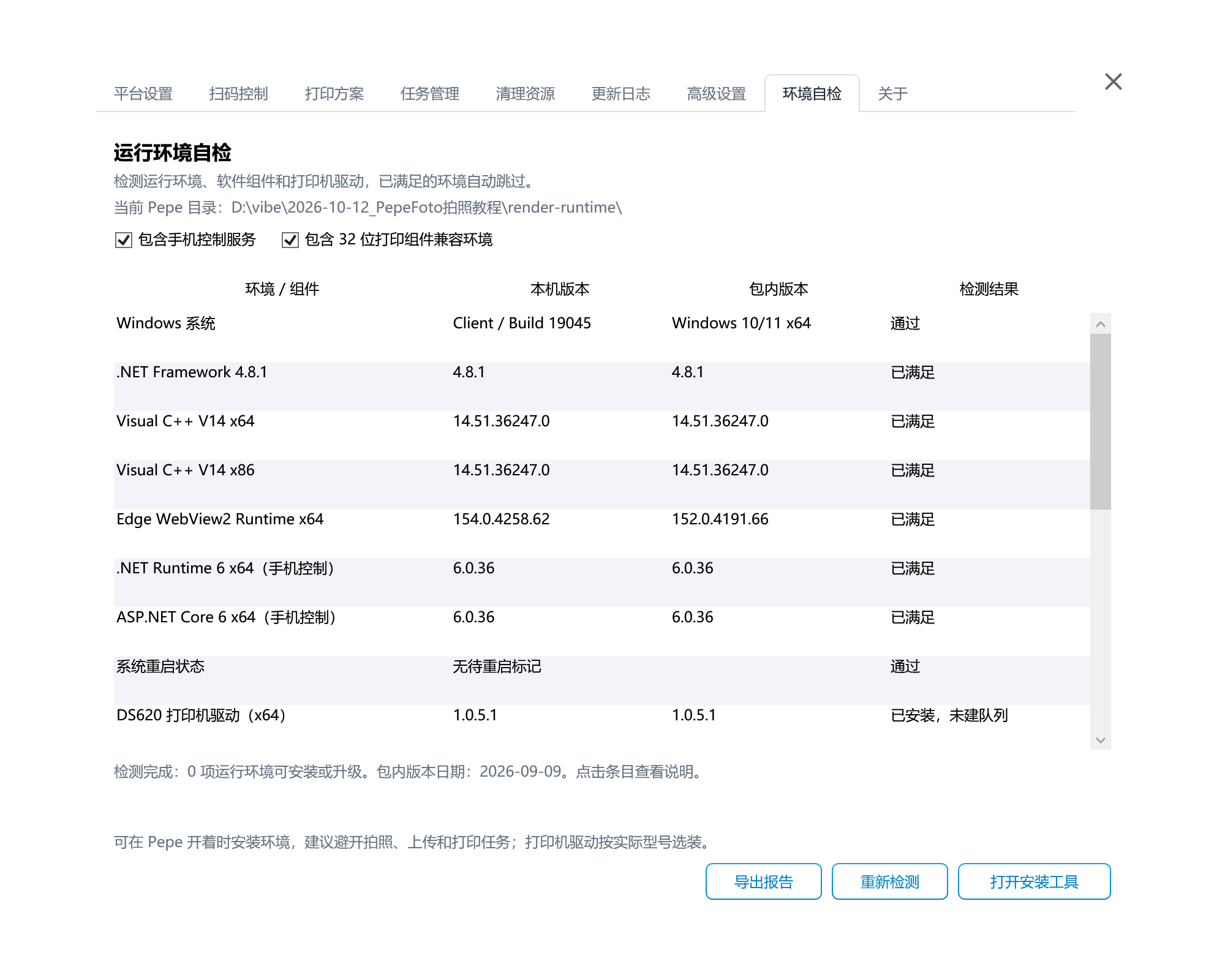Select the 系统重启状态 row
Screen dimensions: 1225x980
(x=602, y=680)
